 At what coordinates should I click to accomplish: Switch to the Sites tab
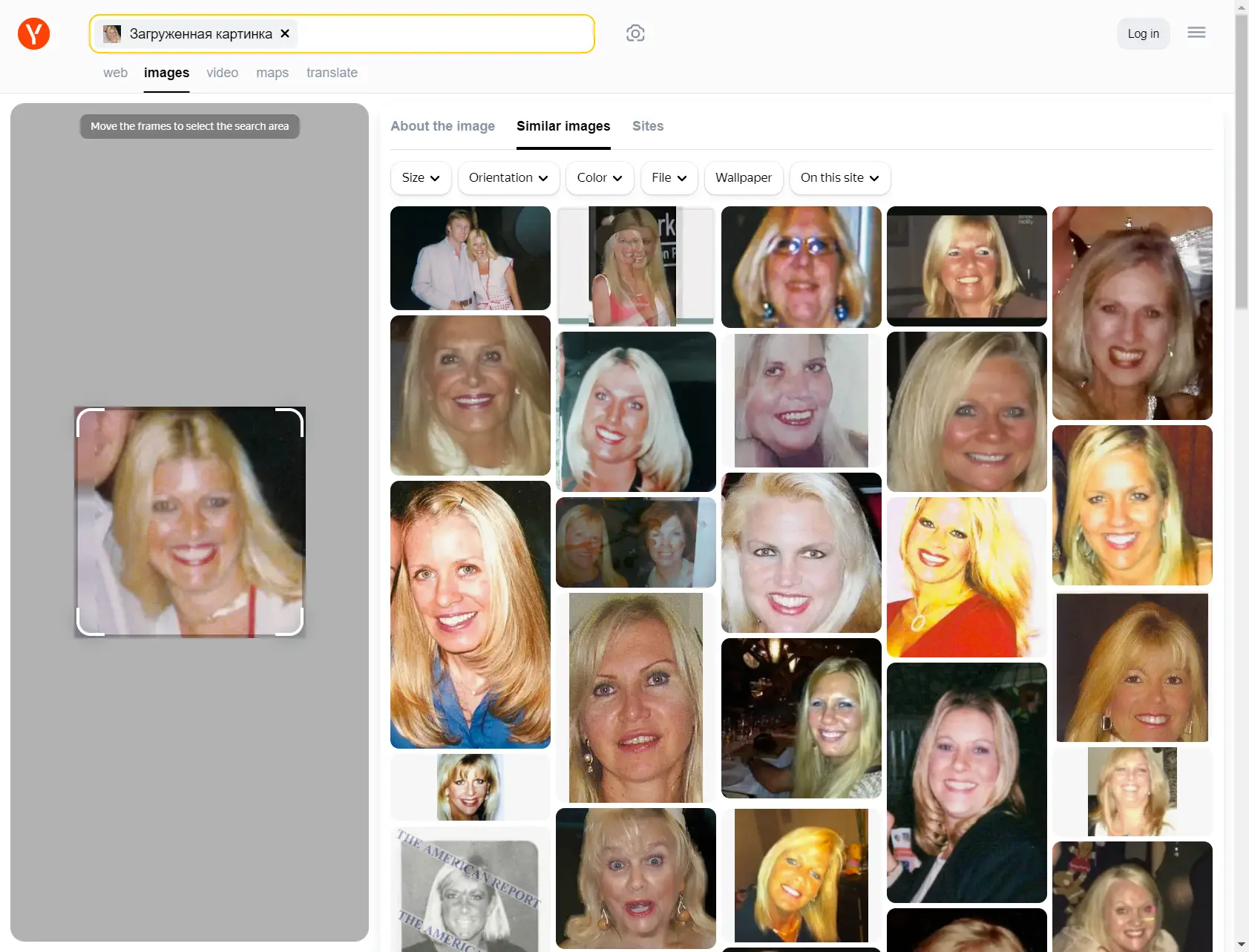[647, 126]
